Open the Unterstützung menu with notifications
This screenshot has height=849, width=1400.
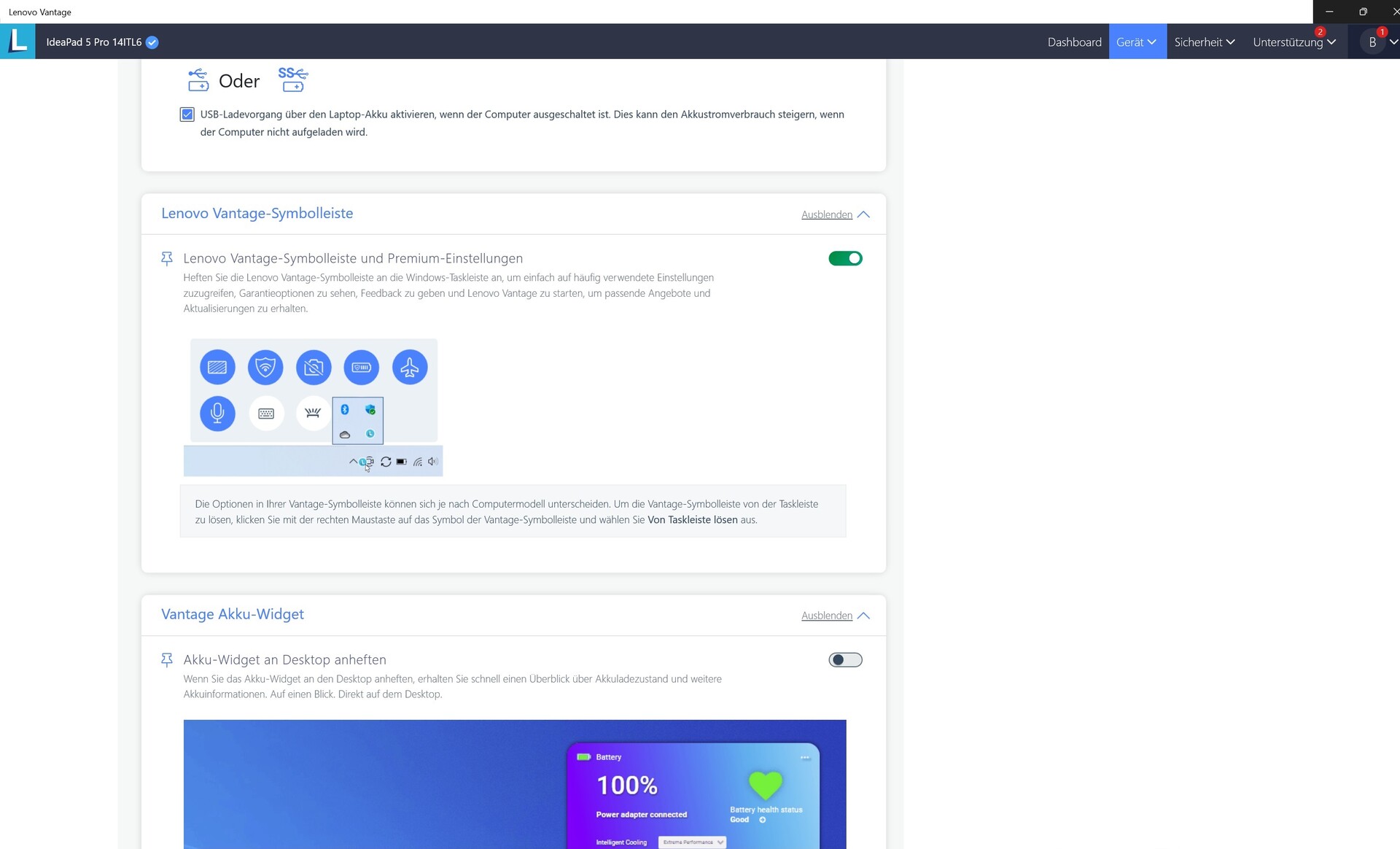pos(1294,42)
